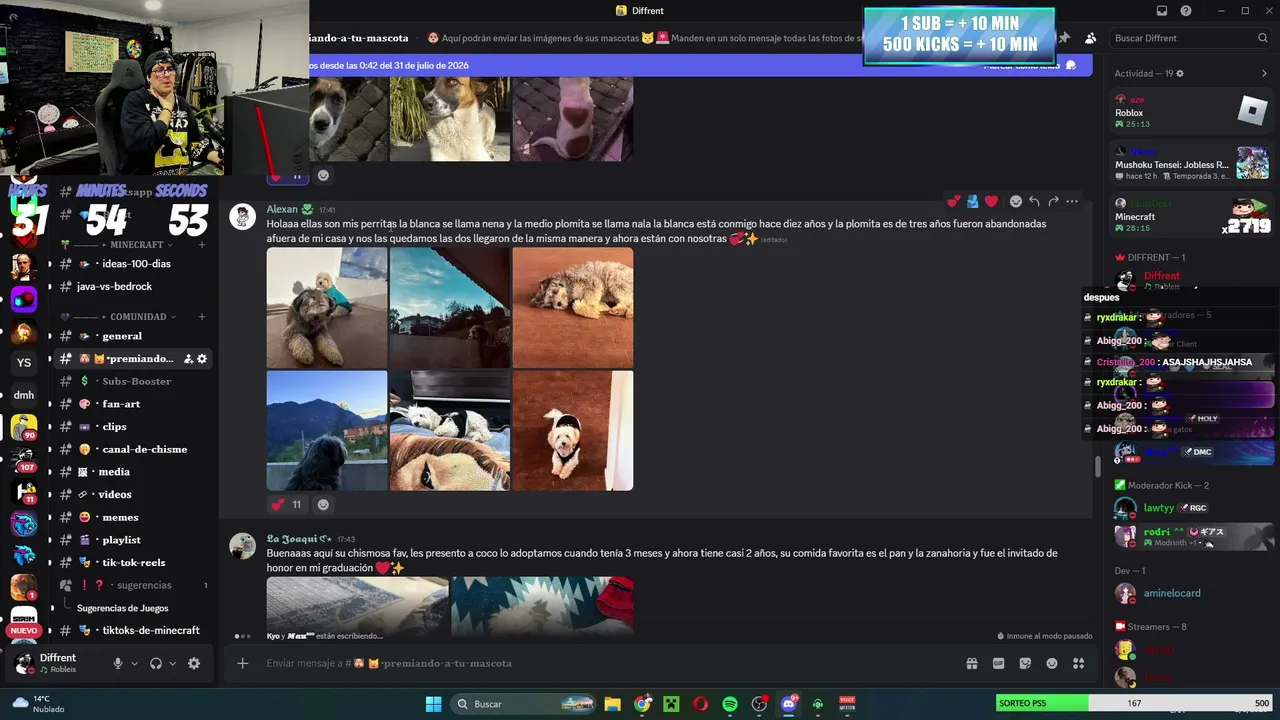Deafen with the headphones button

coord(156,663)
